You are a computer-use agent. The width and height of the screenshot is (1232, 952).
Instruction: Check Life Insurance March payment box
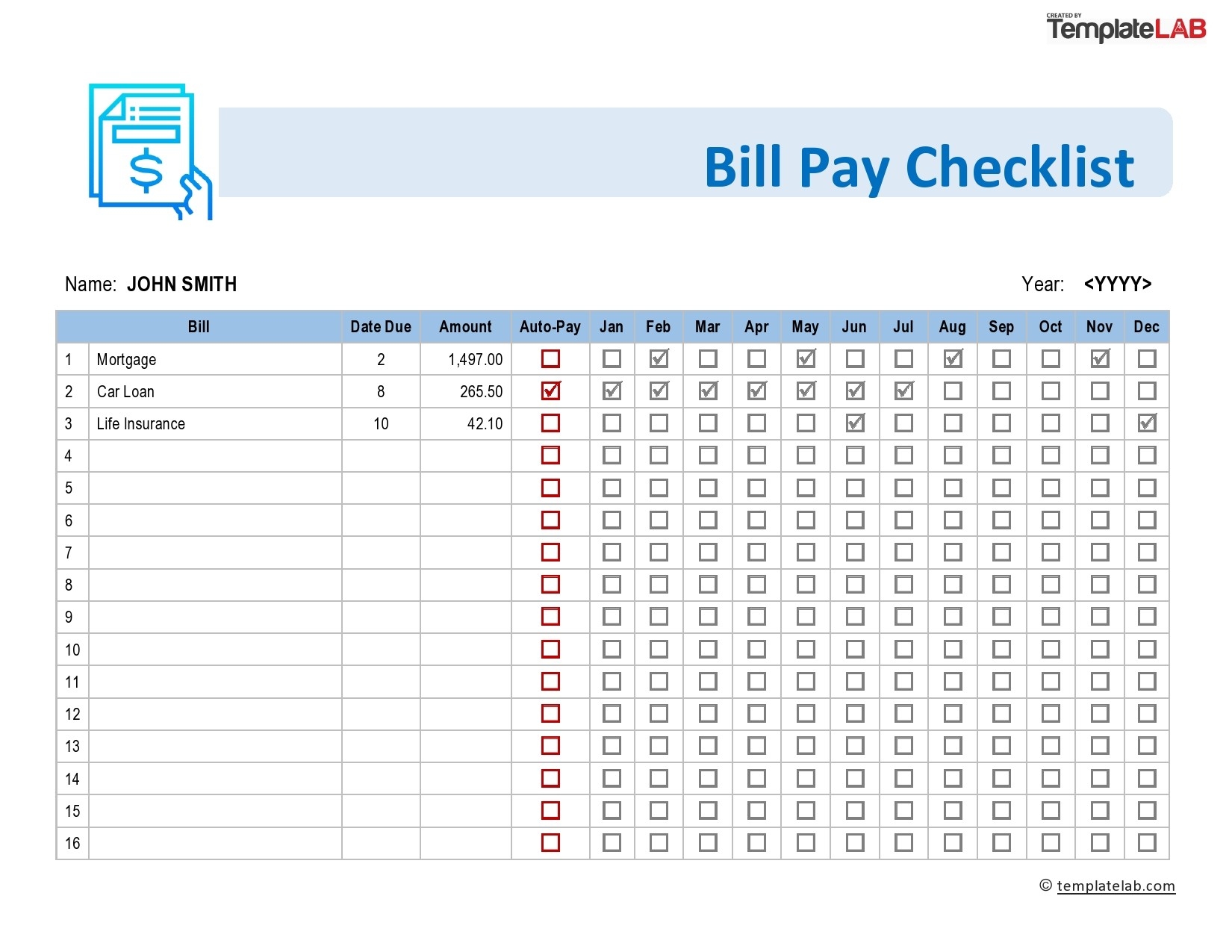(x=706, y=423)
